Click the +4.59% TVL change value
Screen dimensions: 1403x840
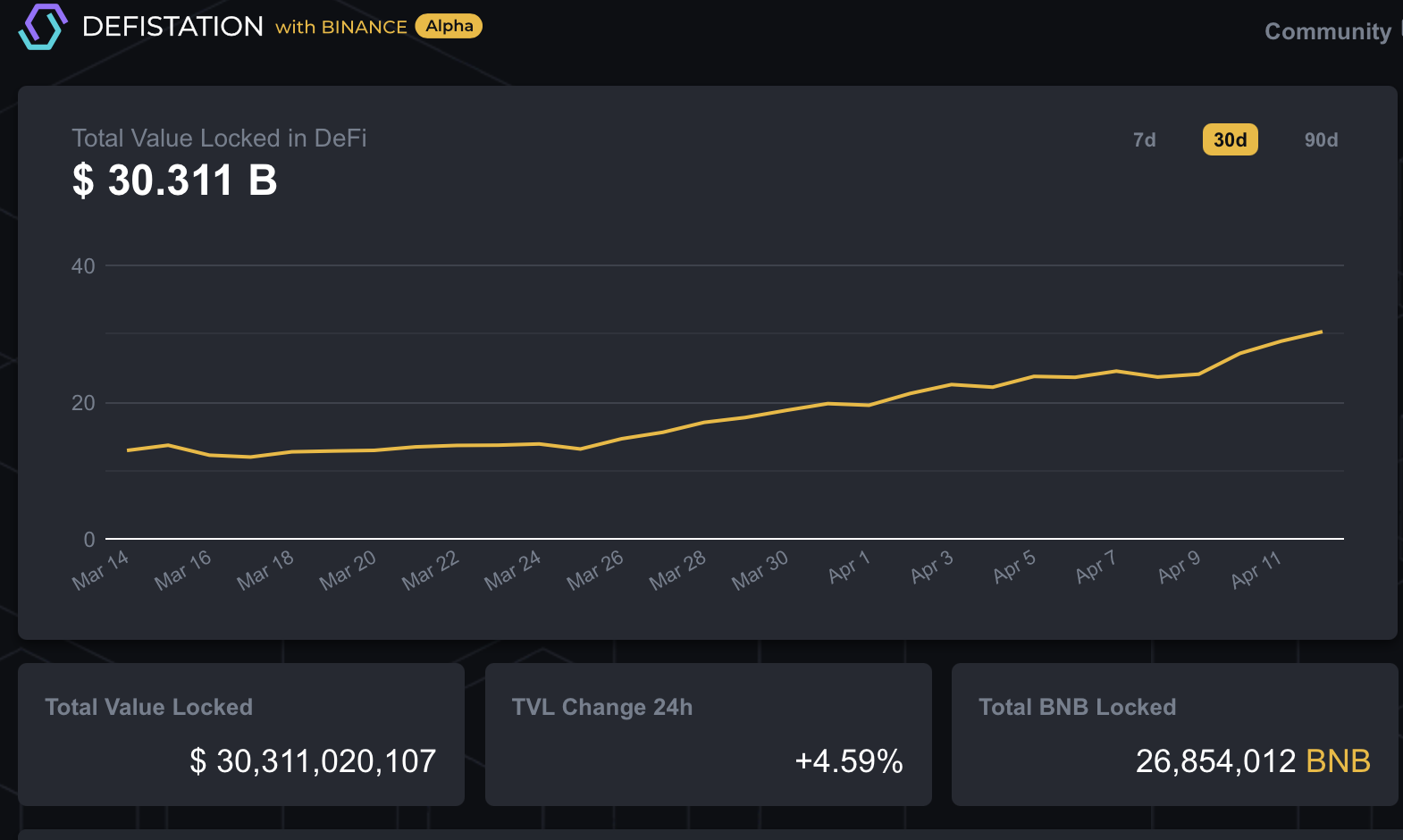tap(848, 761)
